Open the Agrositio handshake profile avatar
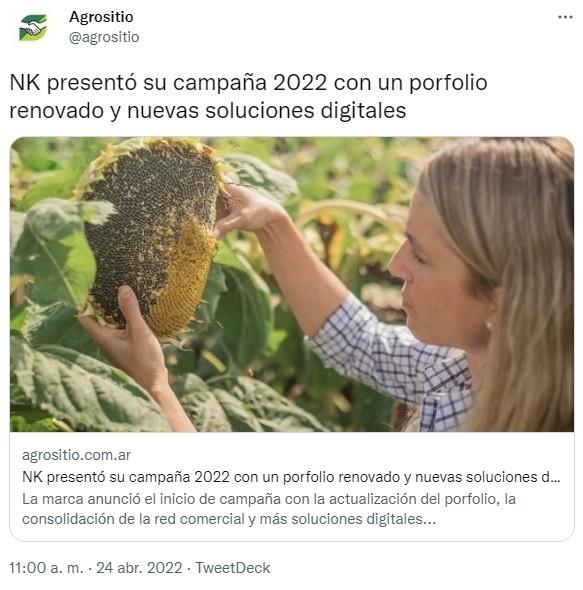The width and height of the screenshot is (583, 590). point(33,27)
